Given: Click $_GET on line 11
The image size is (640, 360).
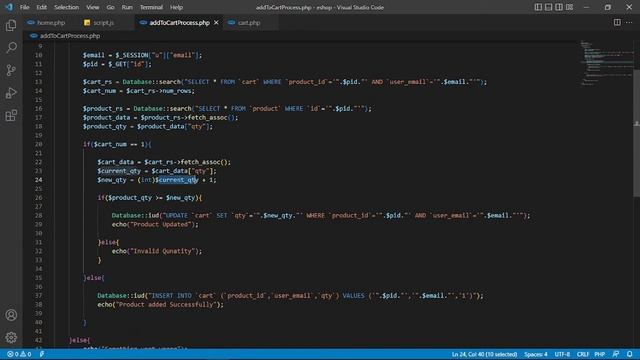Looking at the screenshot, I should point(118,64).
